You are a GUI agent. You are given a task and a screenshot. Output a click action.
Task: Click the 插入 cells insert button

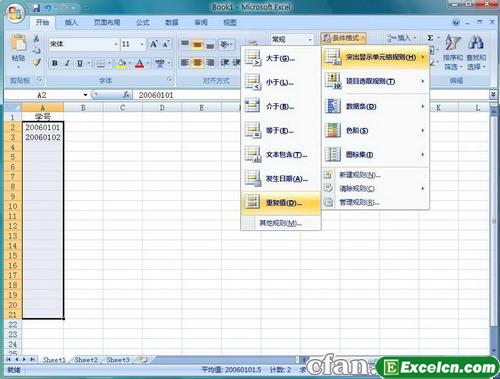pos(402,38)
